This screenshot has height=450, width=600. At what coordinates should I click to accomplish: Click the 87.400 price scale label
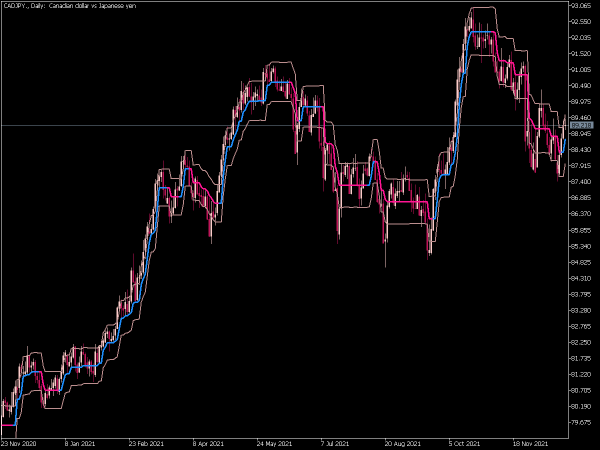pos(581,182)
